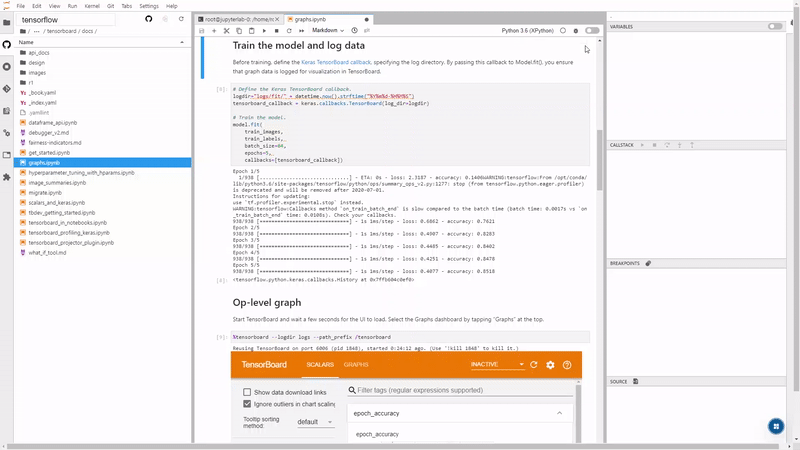Save the notebook with disk icon
The height and width of the screenshot is (450, 800).
pyautogui.click(x=202, y=31)
